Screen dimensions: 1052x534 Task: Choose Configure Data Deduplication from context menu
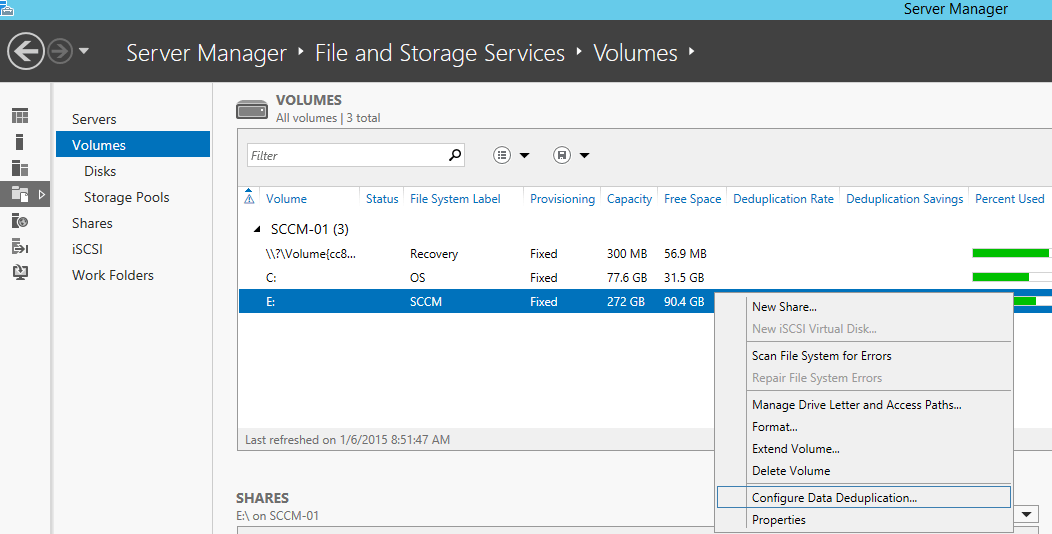[834, 497]
